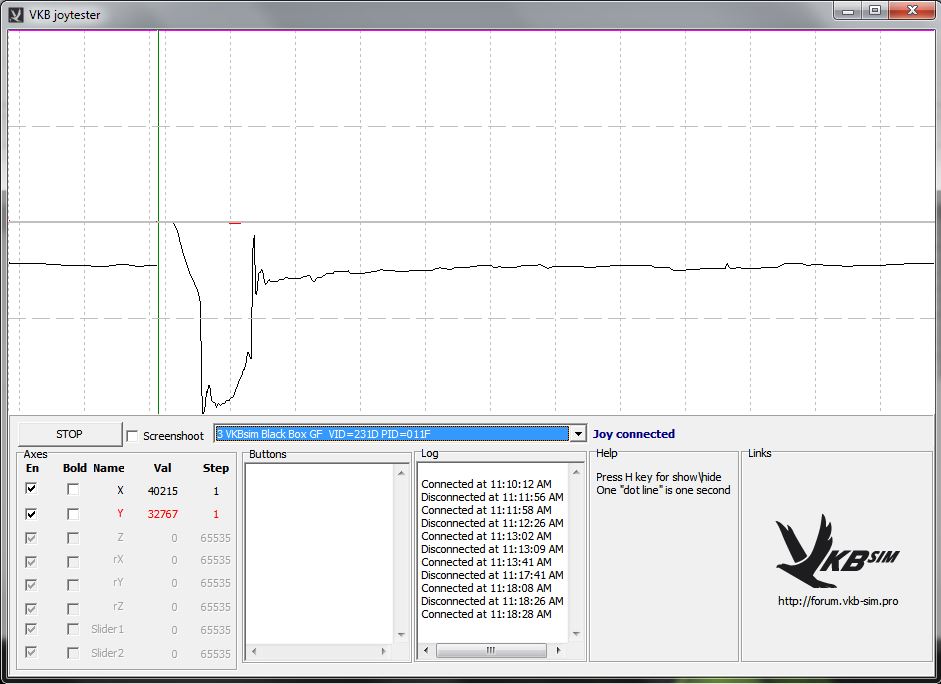Viewport: 941px width, 684px height.
Task: Enable the Screenshoot checkbox
Action: click(x=132, y=436)
